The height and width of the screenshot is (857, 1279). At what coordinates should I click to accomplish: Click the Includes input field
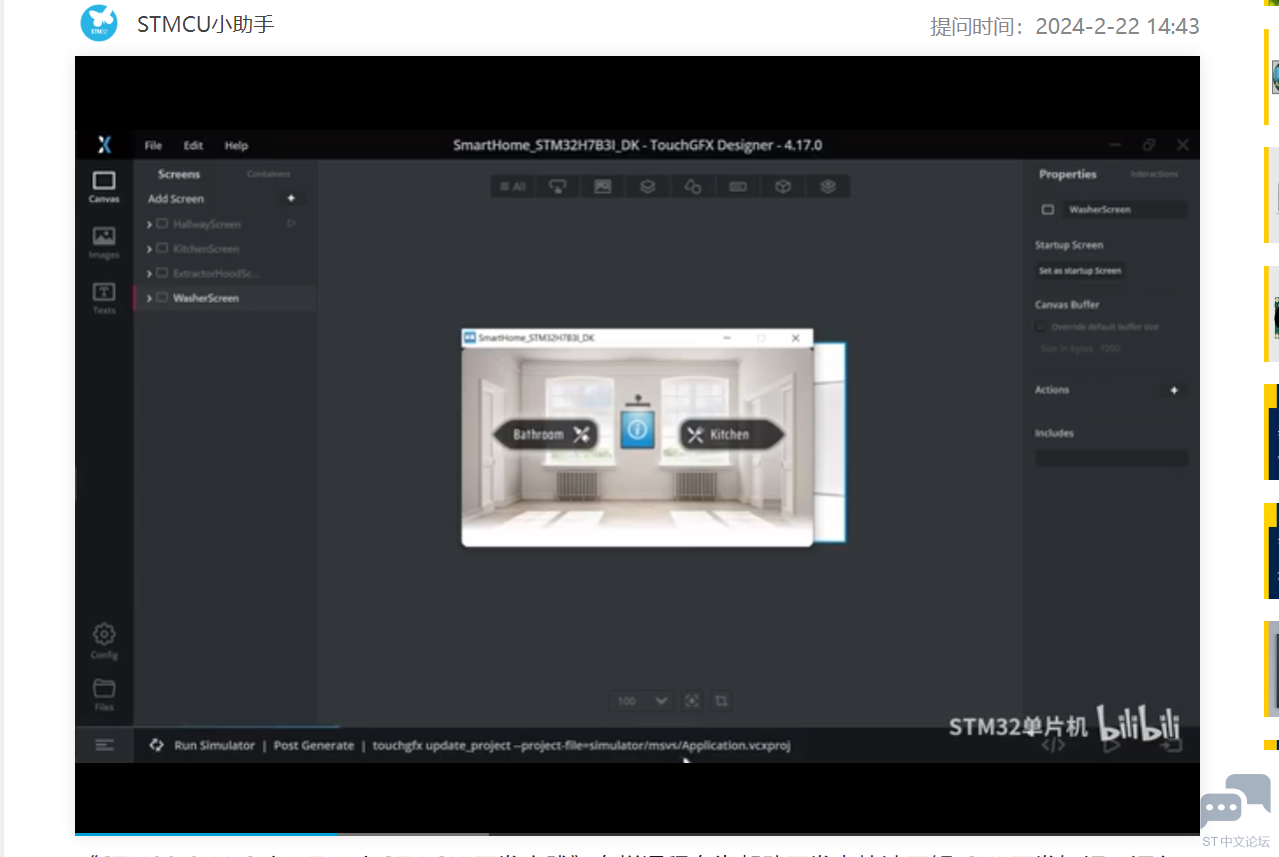coord(1112,458)
